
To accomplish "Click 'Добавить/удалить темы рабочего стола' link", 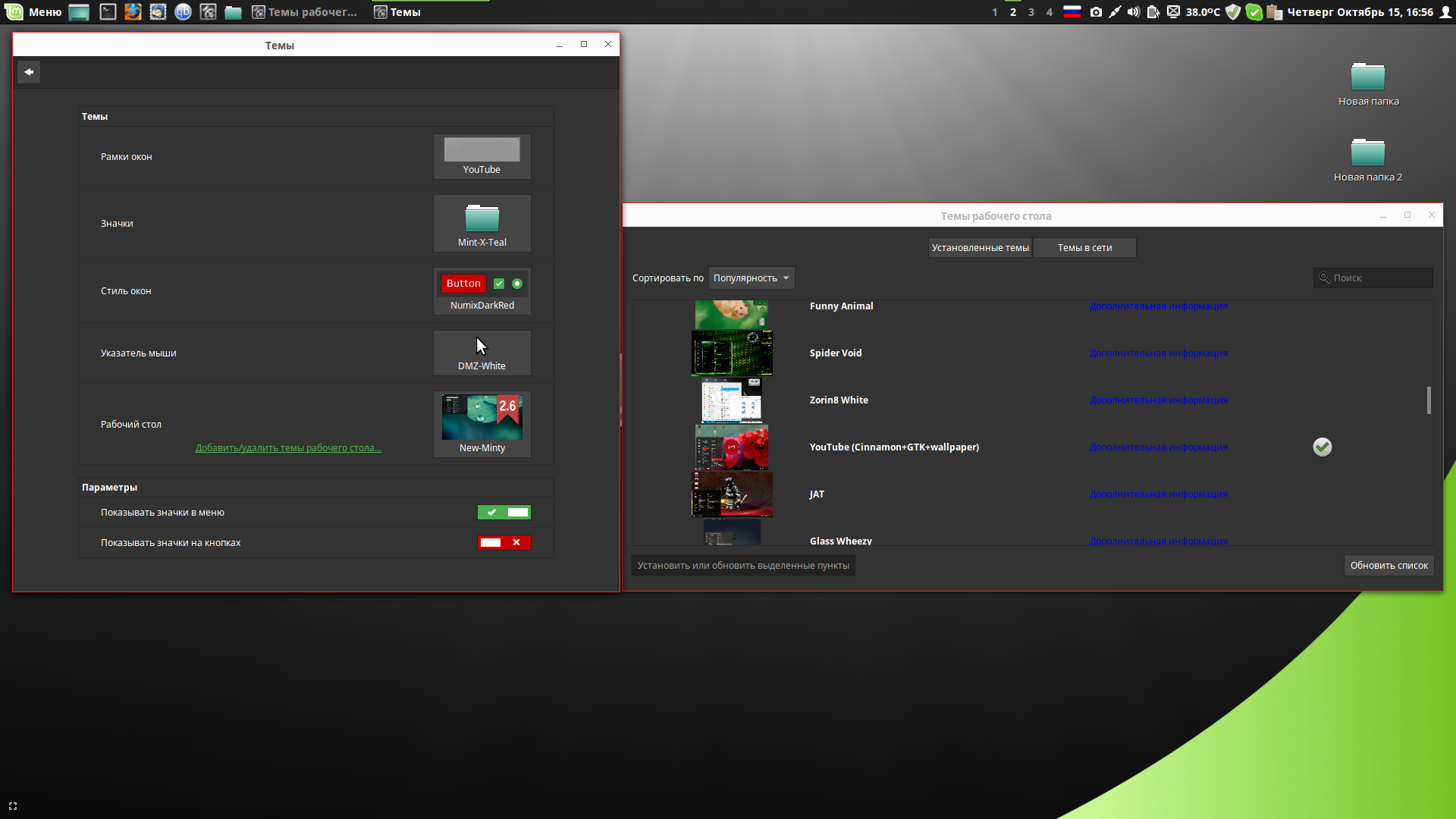I will pos(288,448).
